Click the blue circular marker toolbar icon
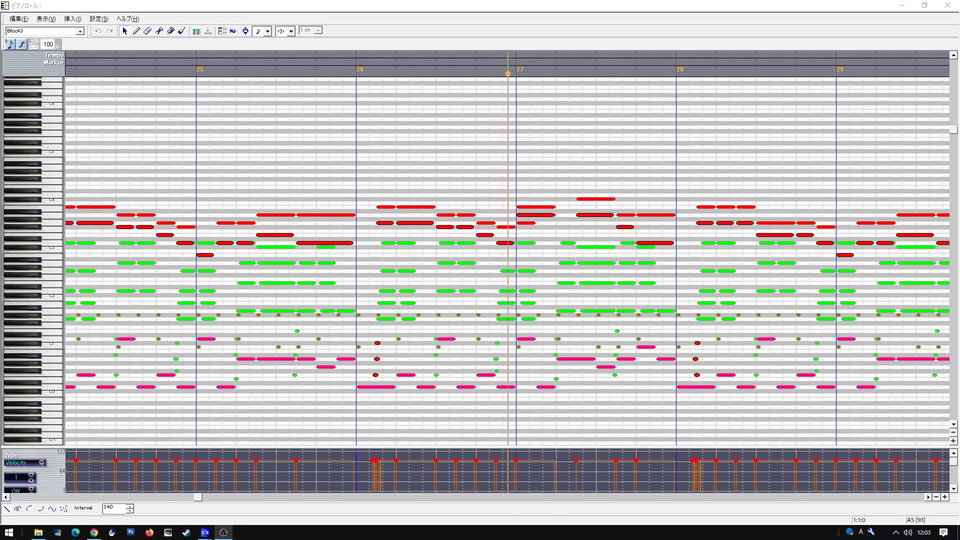Screen dimensions: 960x540 pyautogui.click(x=246, y=31)
